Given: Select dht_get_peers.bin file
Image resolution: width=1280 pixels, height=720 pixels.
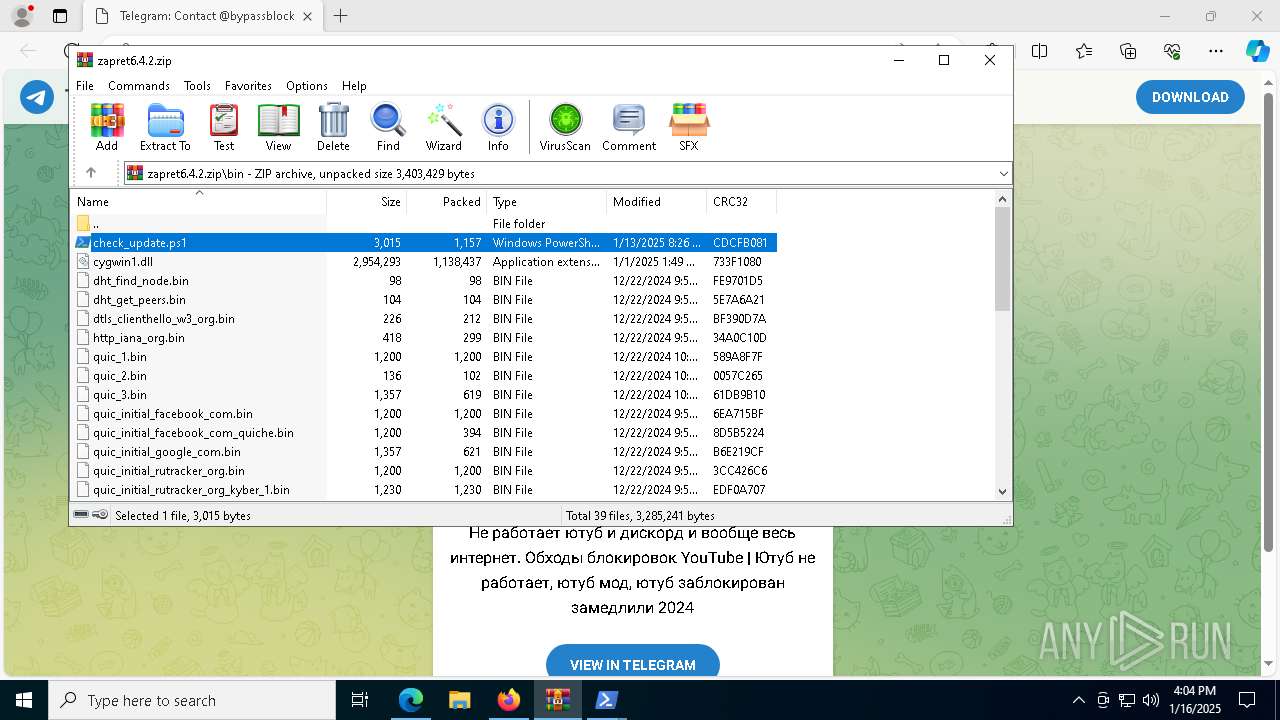Looking at the screenshot, I should coord(424,300).
